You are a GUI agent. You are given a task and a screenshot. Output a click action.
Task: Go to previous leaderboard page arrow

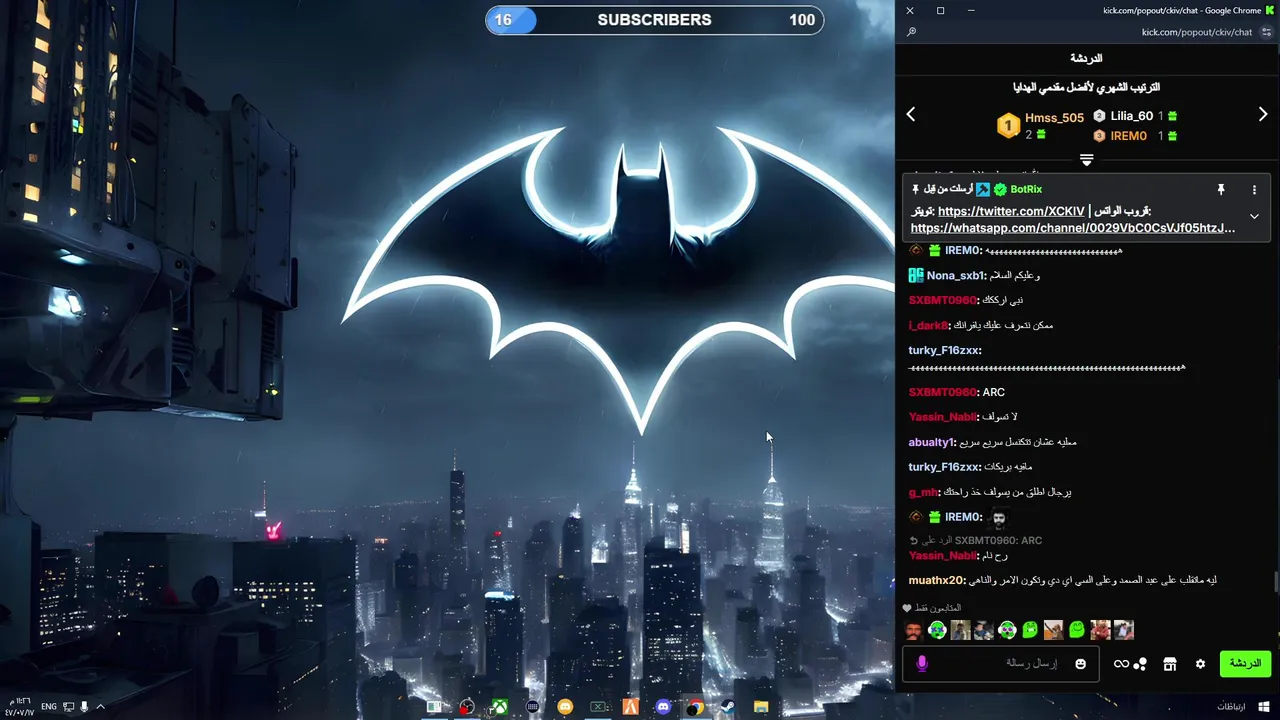click(910, 115)
